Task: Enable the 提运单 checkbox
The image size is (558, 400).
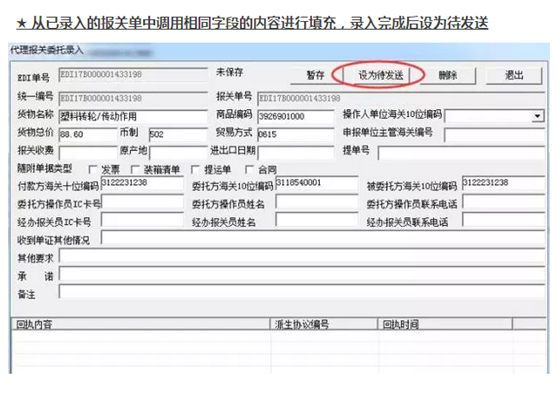Action: tap(195, 169)
